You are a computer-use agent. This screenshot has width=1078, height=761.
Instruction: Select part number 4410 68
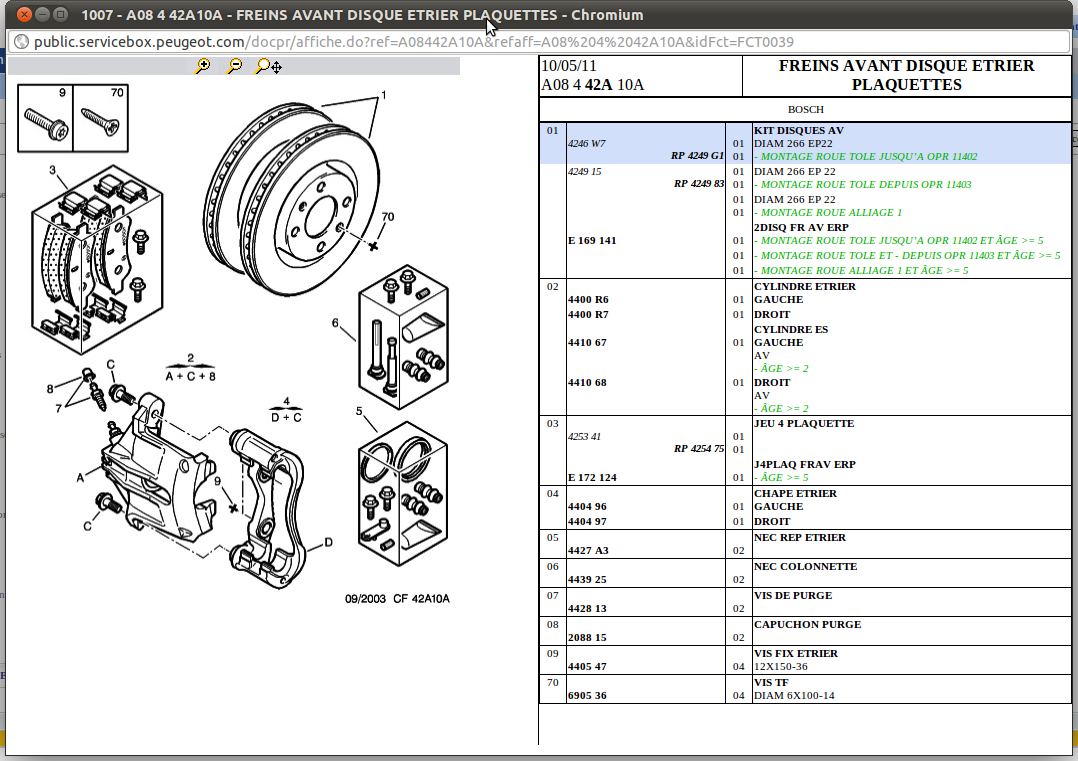pyautogui.click(x=587, y=382)
